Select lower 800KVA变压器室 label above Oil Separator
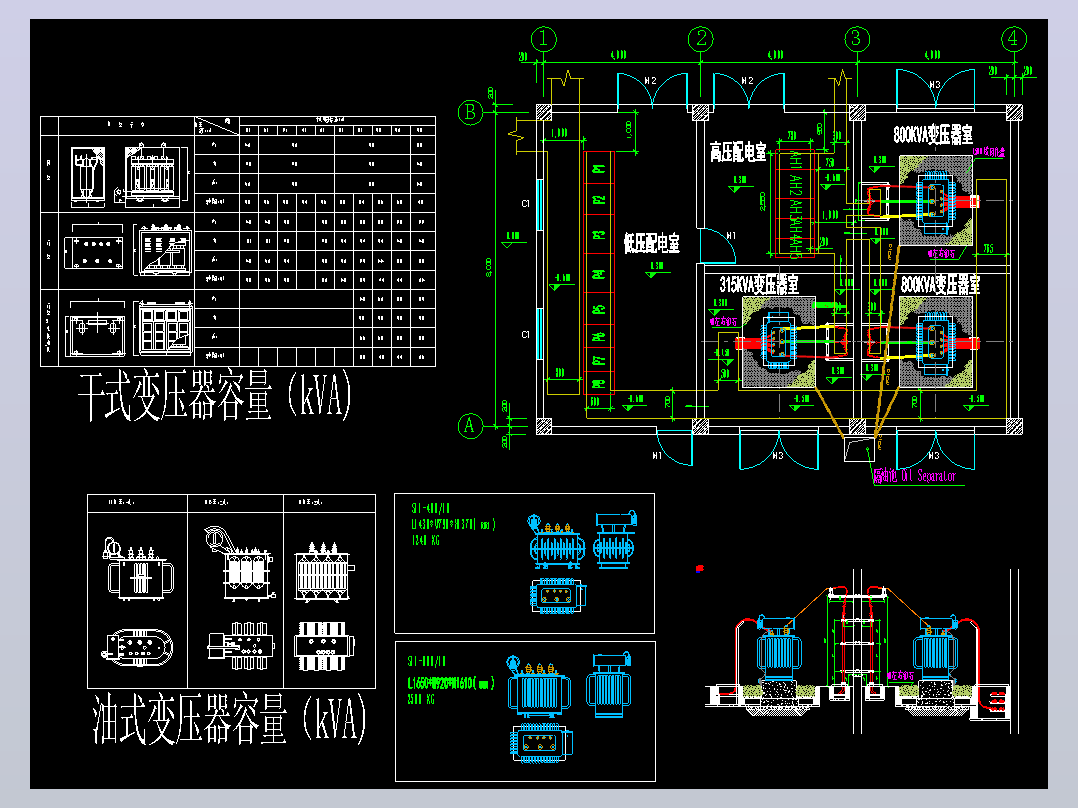 940,285
